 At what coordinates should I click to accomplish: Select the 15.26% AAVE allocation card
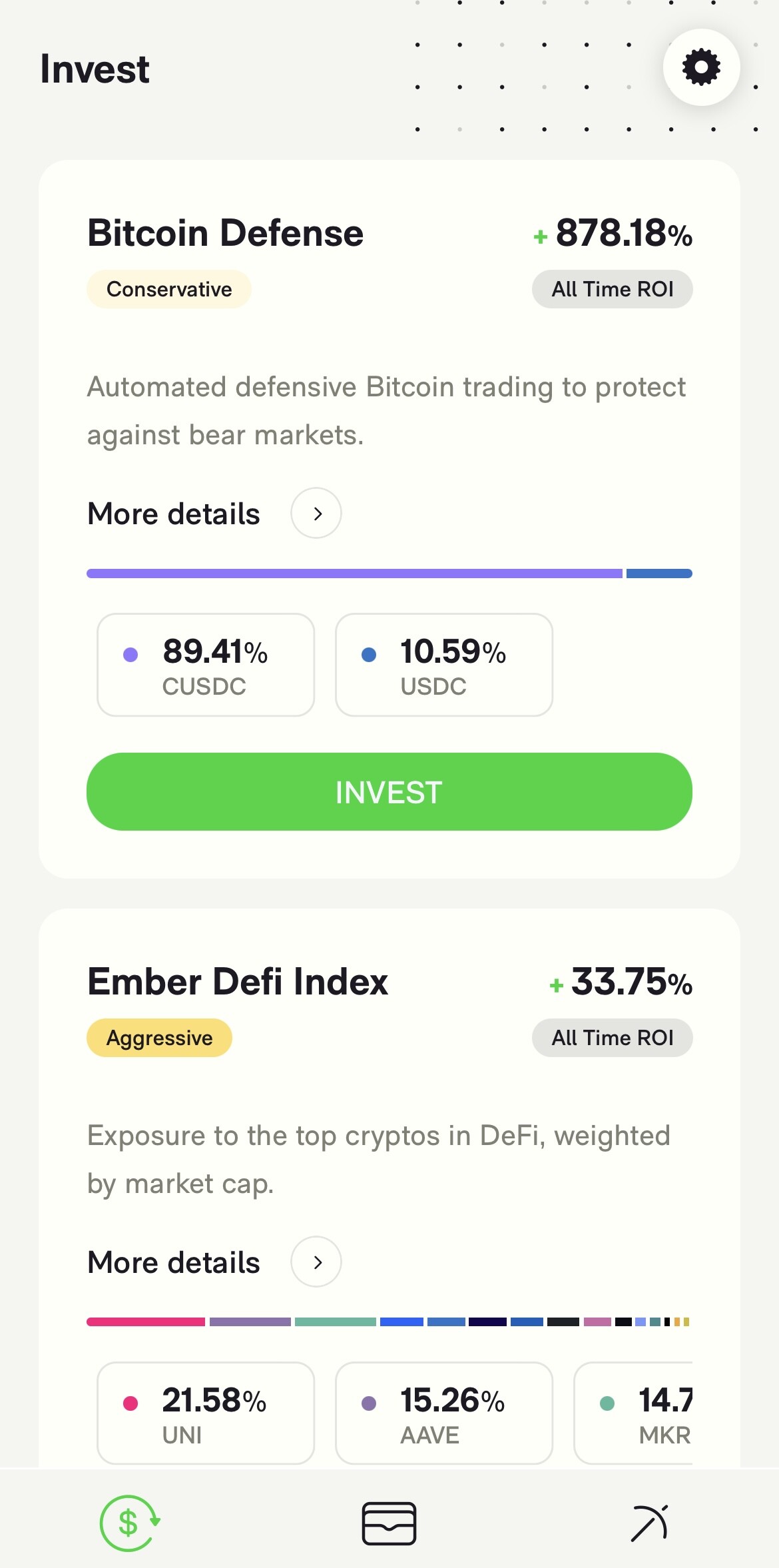[x=444, y=1413]
